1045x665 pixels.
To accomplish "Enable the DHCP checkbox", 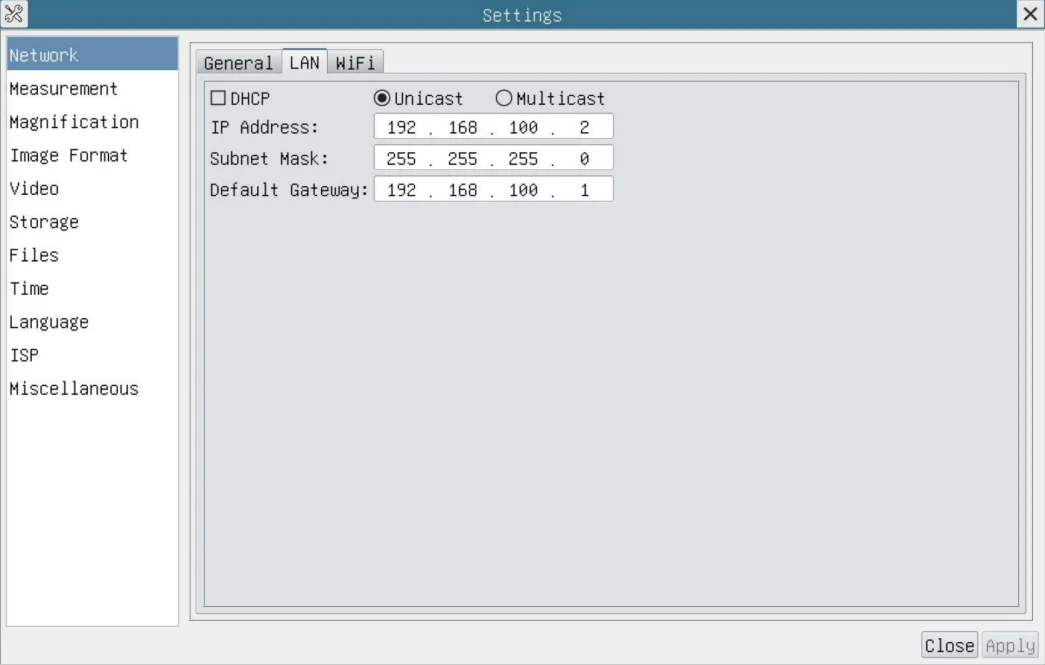I will click(218, 99).
